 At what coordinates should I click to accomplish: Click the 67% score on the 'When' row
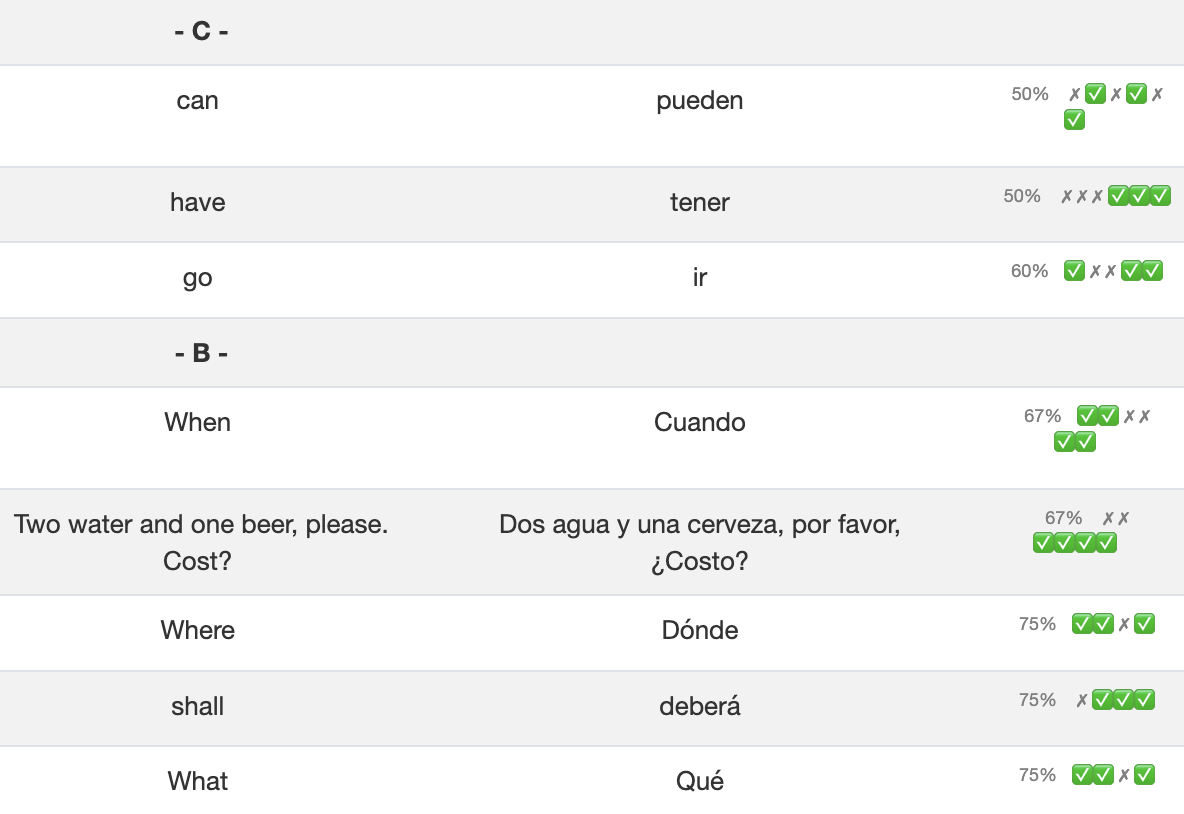pyautogui.click(x=1042, y=416)
